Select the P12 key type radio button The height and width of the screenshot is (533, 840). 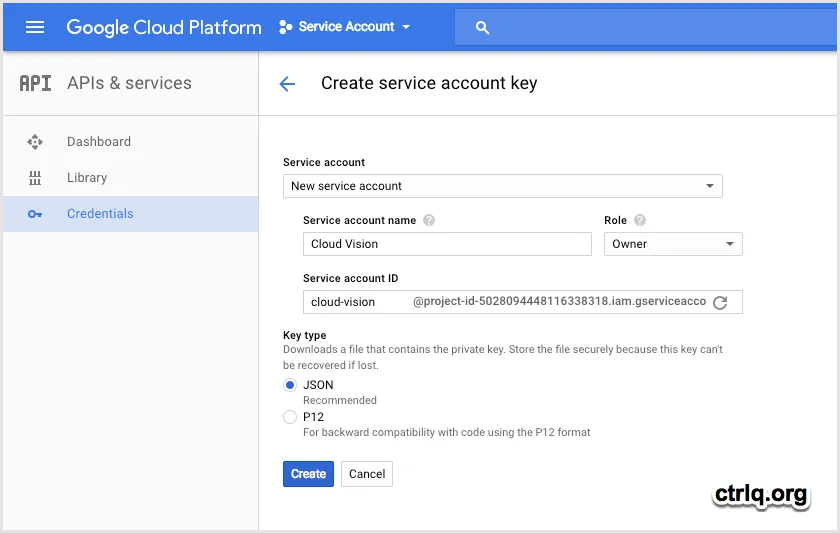pyautogui.click(x=290, y=417)
